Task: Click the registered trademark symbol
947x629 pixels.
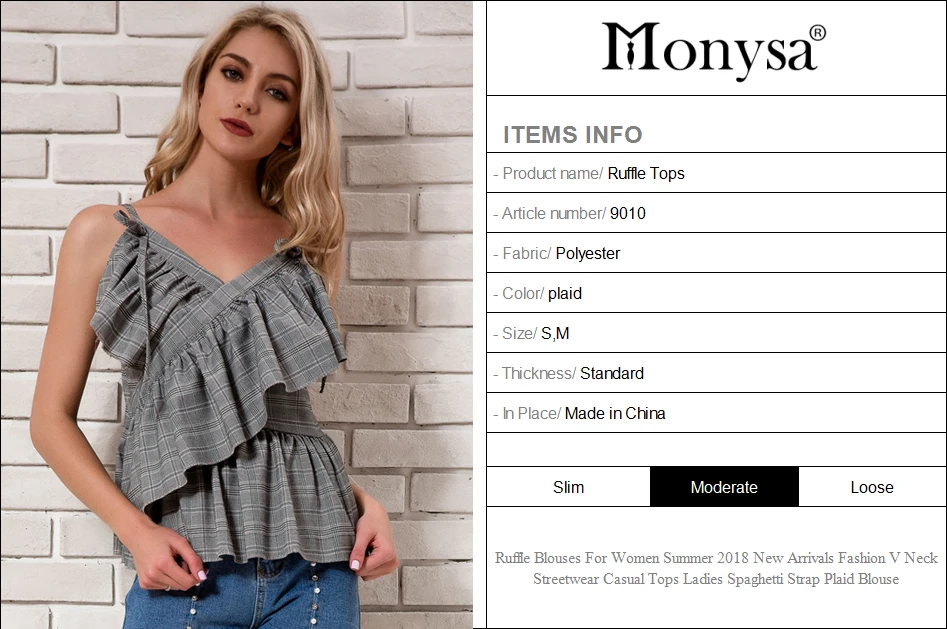Action: (817, 33)
